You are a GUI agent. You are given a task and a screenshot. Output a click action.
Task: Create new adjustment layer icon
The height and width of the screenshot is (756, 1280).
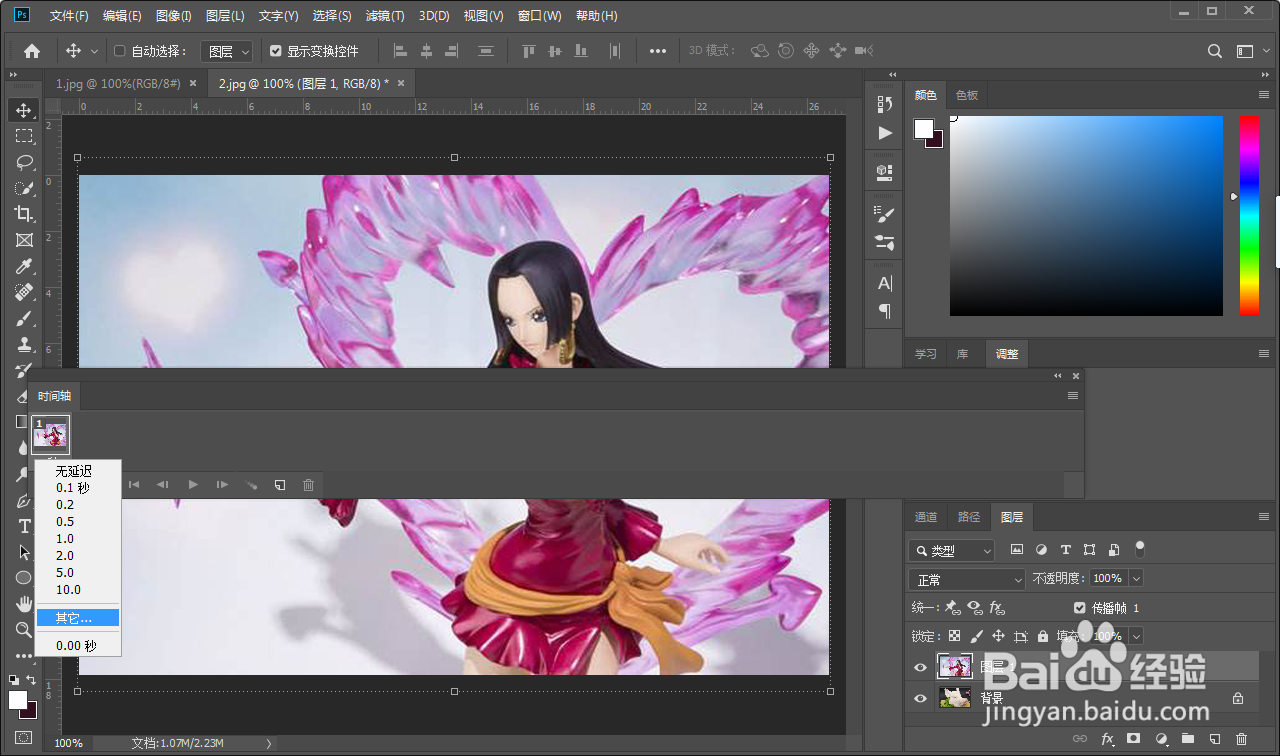point(1161,739)
